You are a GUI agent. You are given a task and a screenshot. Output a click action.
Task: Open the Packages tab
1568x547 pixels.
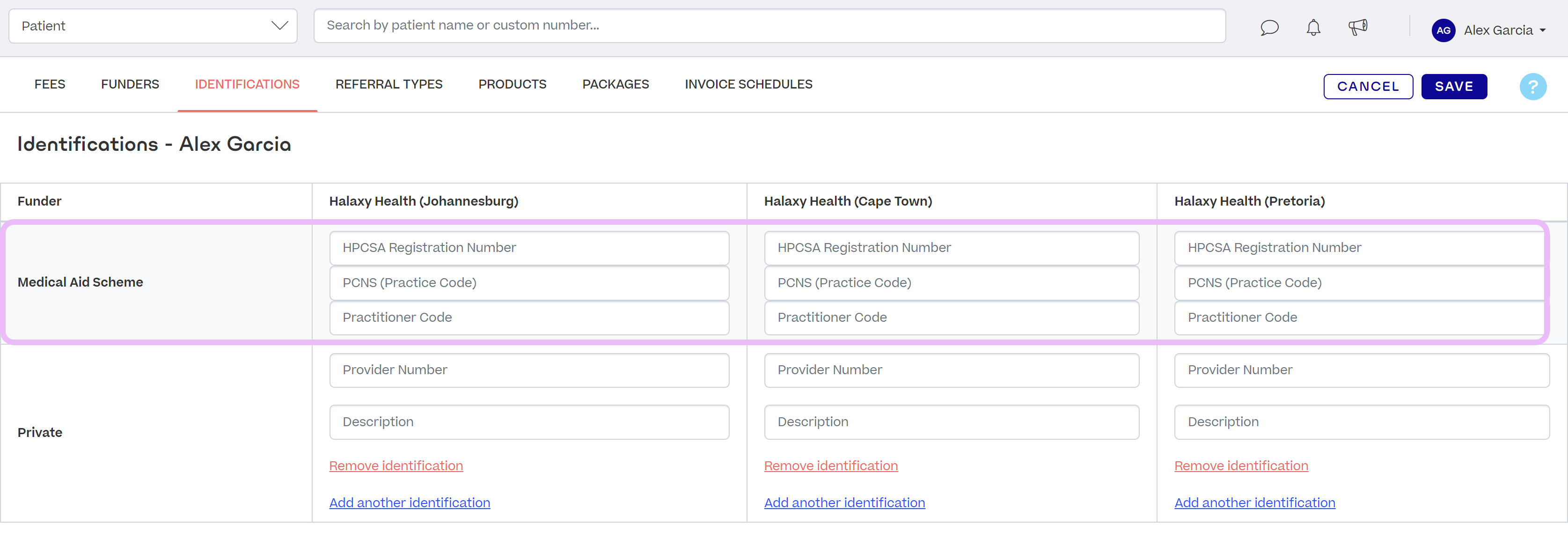pyautogui.click(x=615, y=84)
